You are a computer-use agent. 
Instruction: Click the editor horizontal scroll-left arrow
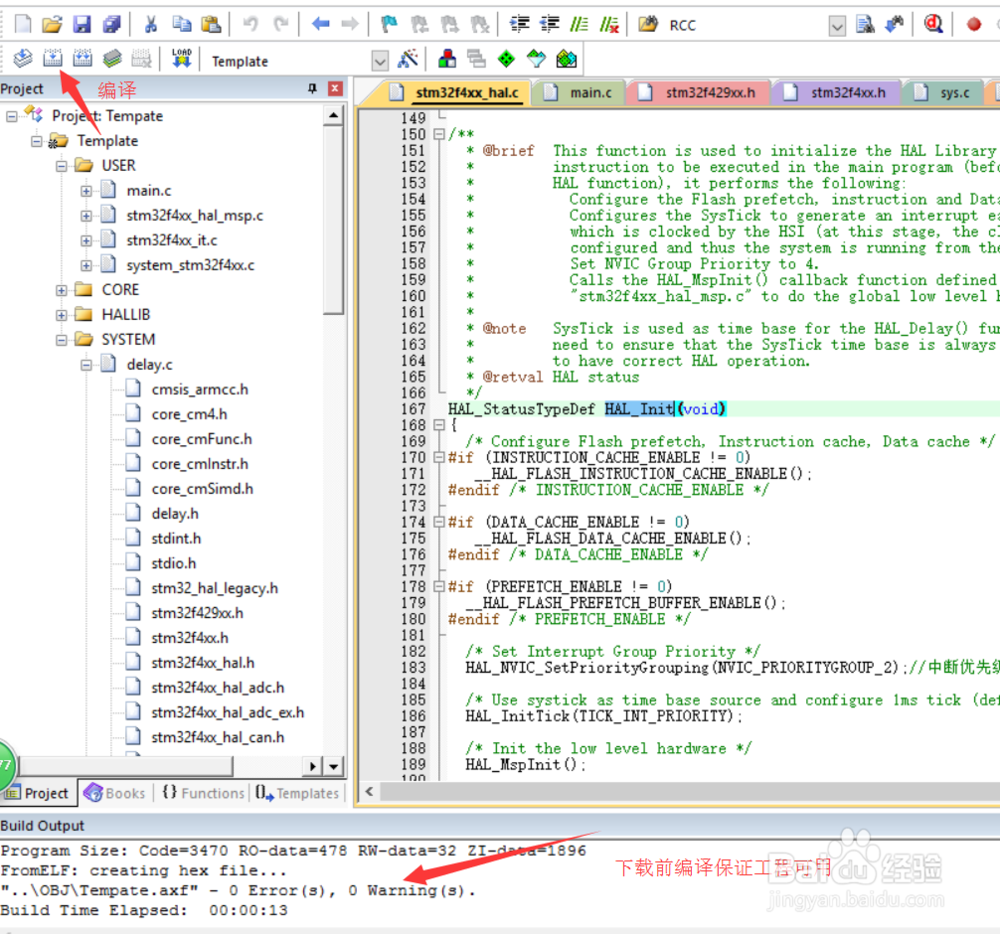pyautogui.click(x=369, y=792)
